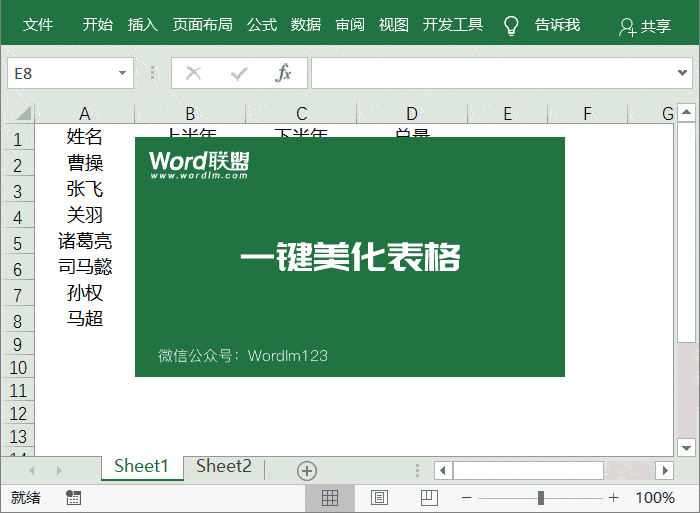Screen dimensions: 700x513
Task: Click the Insert Function fx icon
Action: pyautogui.click(x=283, y=73)
